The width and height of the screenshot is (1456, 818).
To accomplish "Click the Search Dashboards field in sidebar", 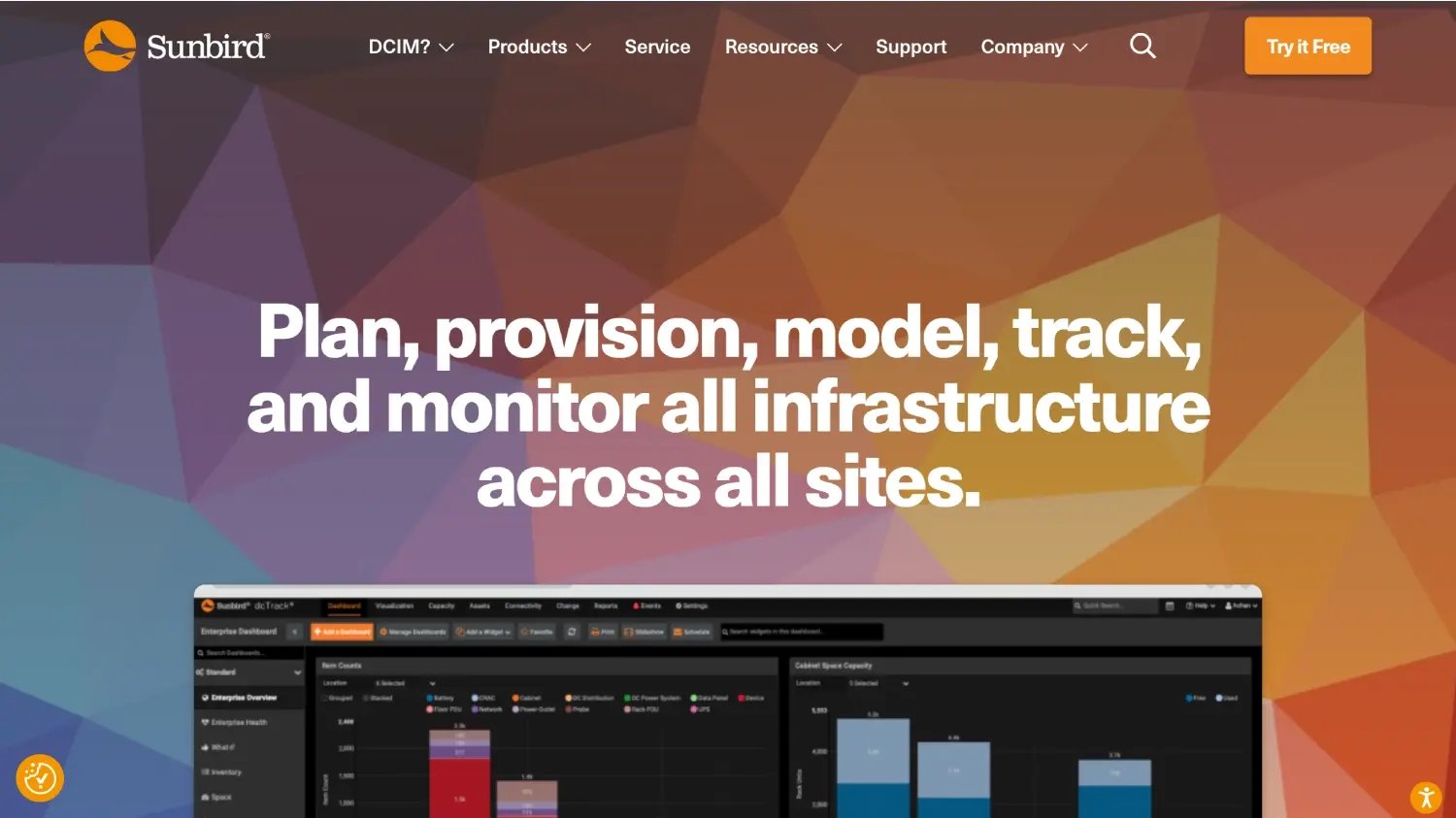I will point(249,653).
